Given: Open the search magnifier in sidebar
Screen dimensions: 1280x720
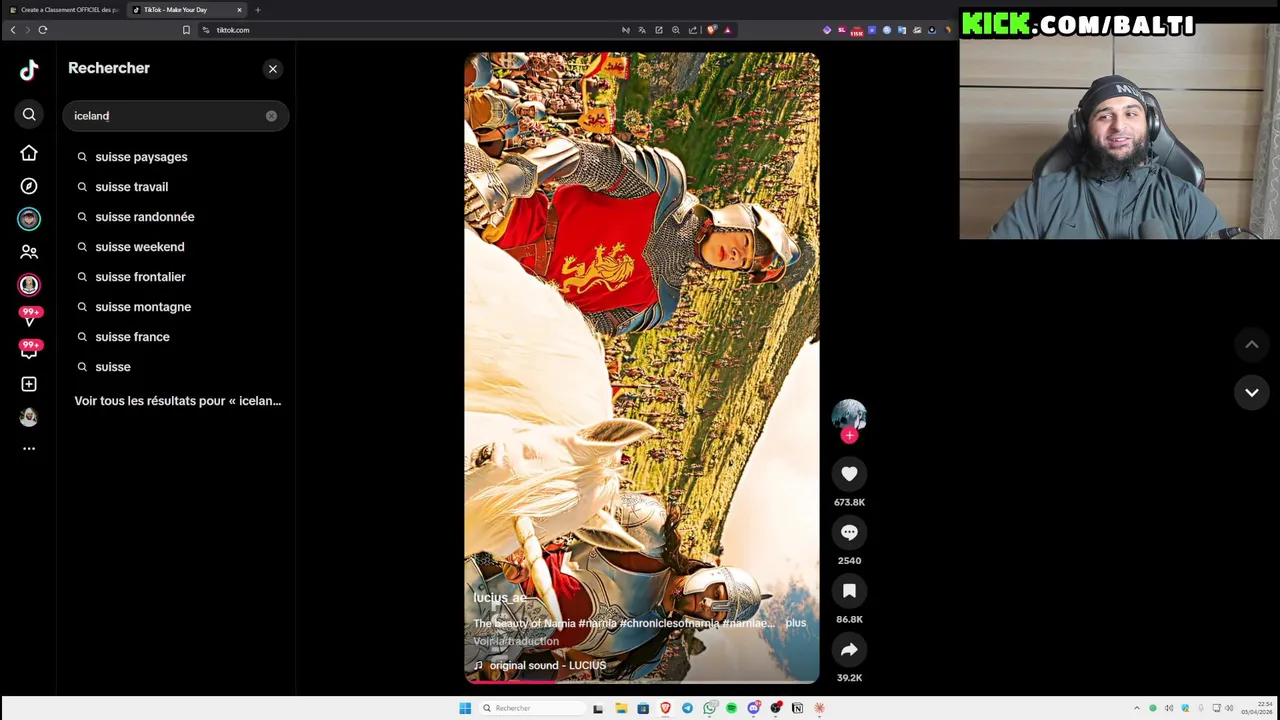Looking at the screenshot, I should coord(29,115).
